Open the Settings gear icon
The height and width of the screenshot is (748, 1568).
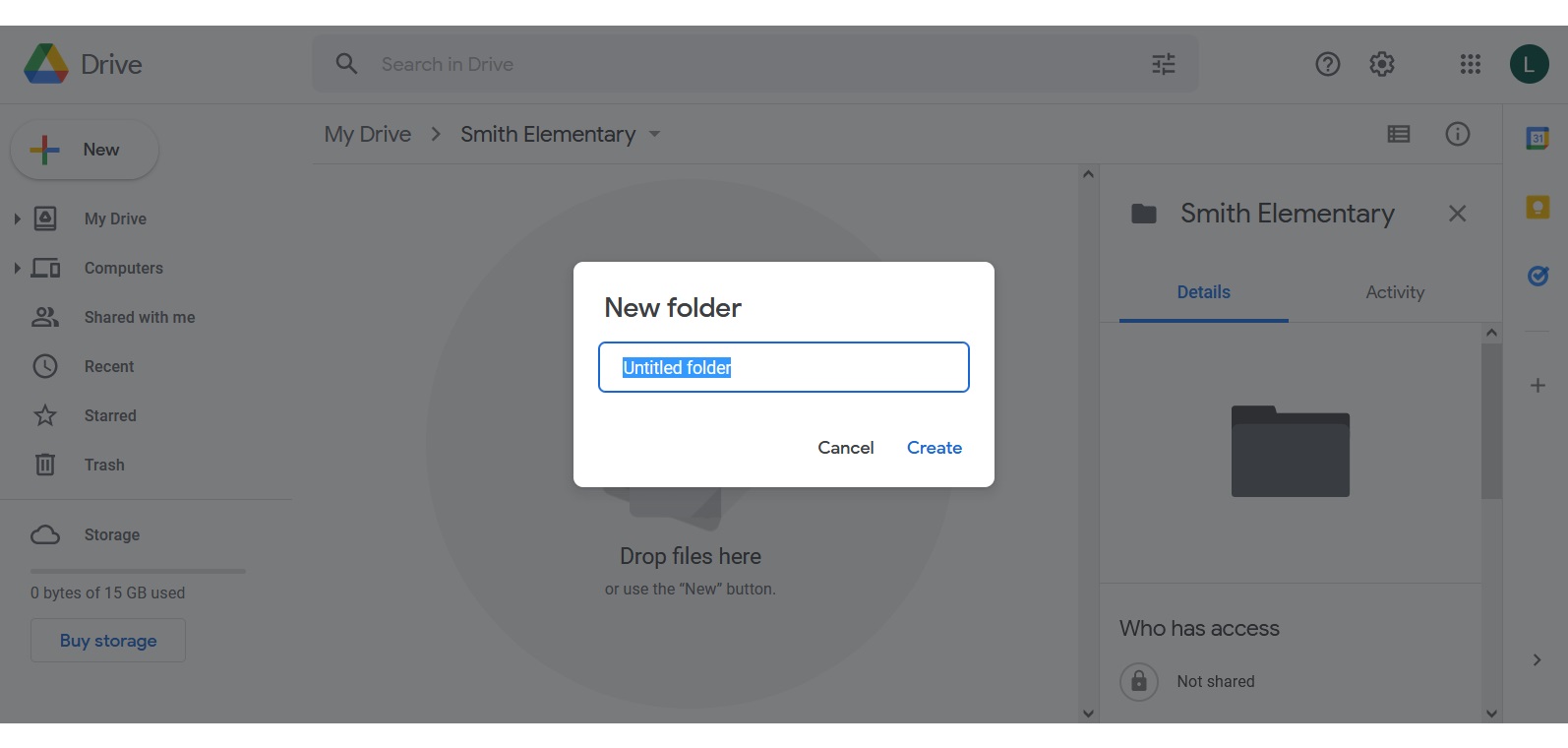tap(1382, 64)
